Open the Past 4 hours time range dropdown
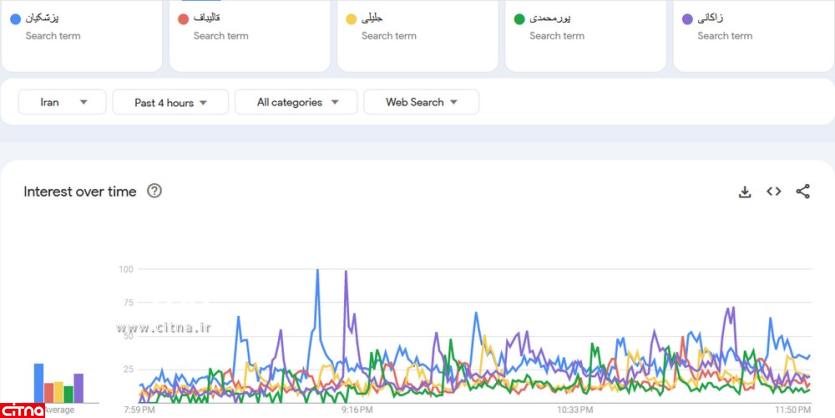The image size is (835, 418). [170, 102]
